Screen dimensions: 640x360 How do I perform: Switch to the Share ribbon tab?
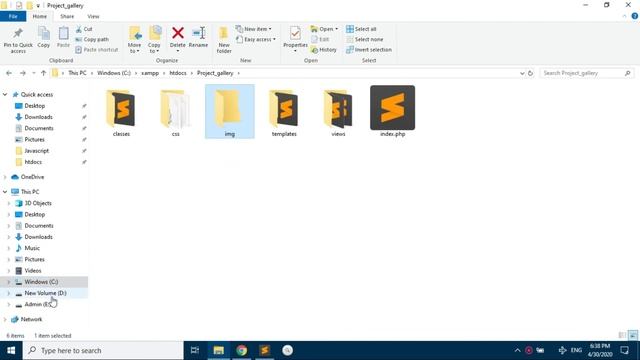tap(67, 16)
